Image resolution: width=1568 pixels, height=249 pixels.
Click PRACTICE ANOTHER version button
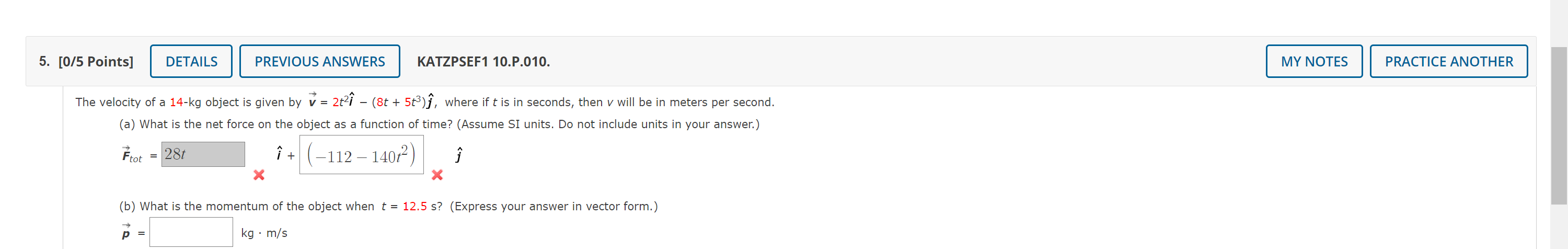point(1448,62)
